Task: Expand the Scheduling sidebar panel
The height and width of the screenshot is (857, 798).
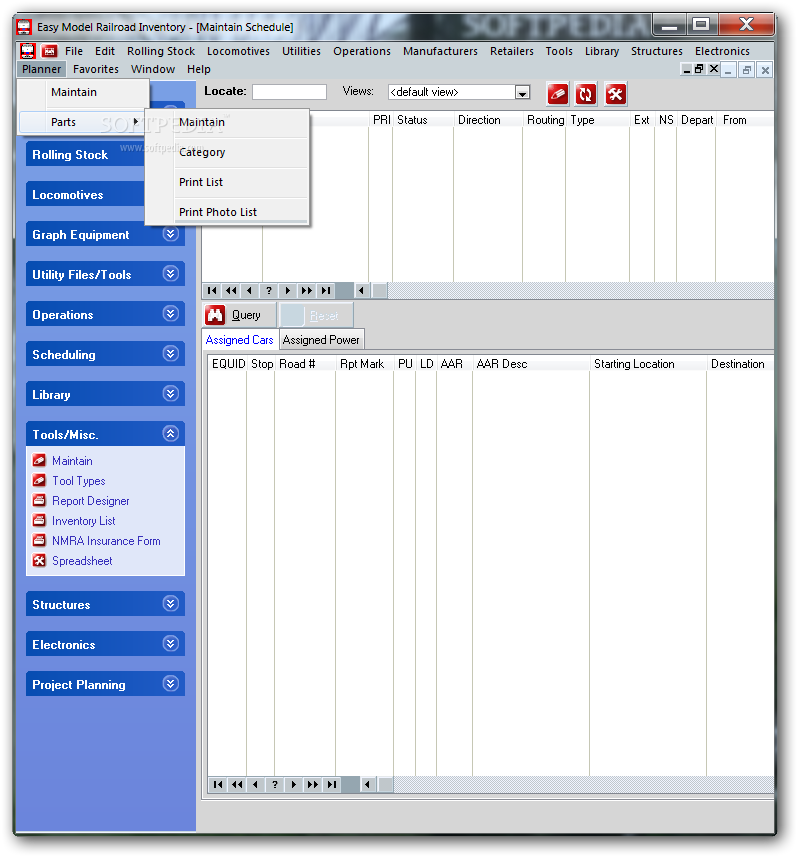Action: pos(171,354)
